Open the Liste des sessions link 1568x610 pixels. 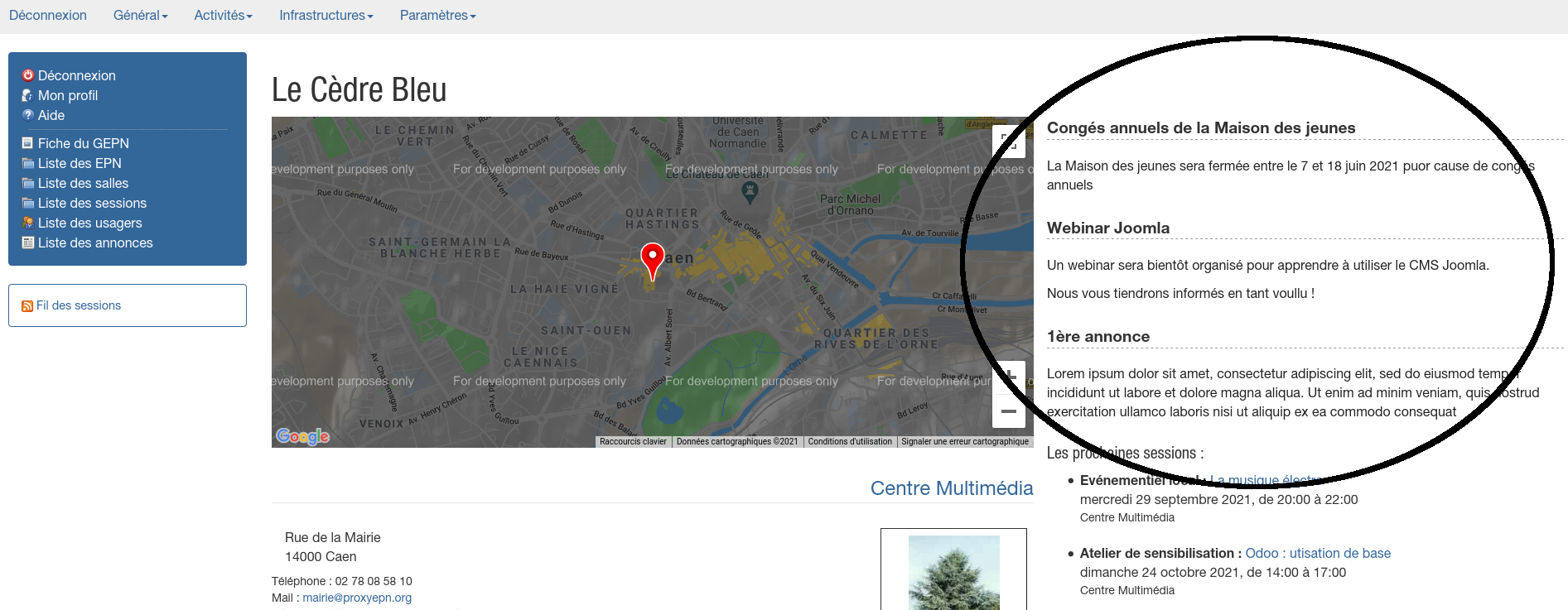point(92,203)
